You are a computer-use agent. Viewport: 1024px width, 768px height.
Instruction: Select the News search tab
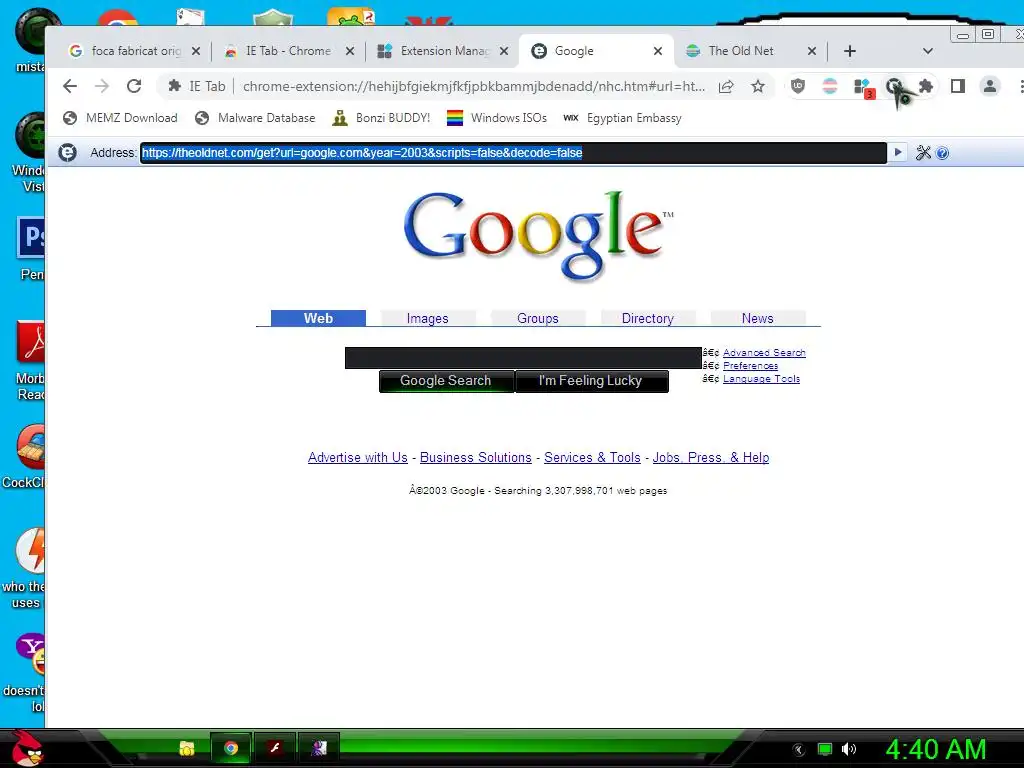click(758, 318)
